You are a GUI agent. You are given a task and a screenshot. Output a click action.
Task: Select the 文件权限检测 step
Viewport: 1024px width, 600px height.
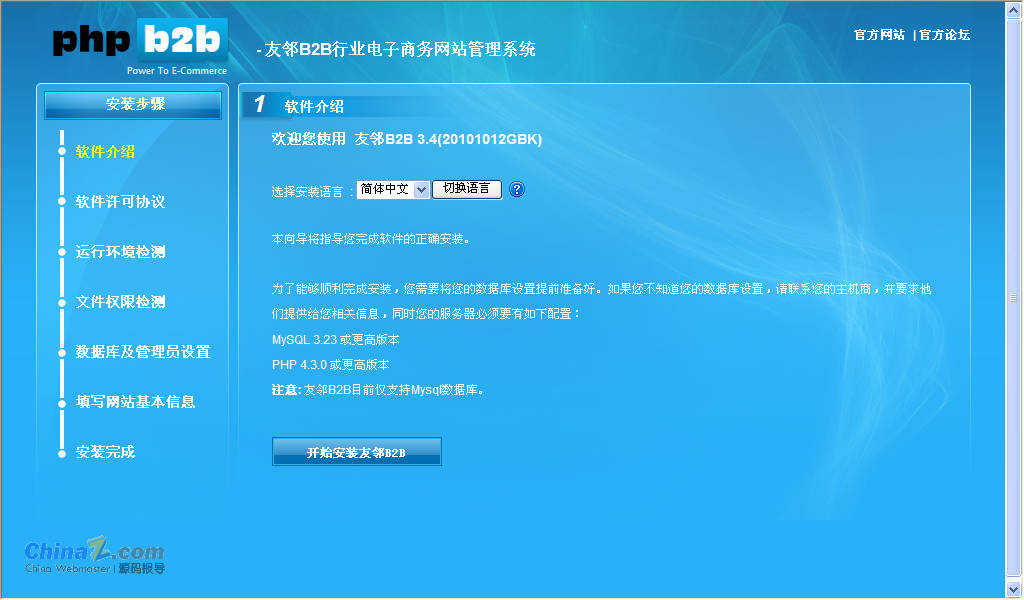click(120, 302)
